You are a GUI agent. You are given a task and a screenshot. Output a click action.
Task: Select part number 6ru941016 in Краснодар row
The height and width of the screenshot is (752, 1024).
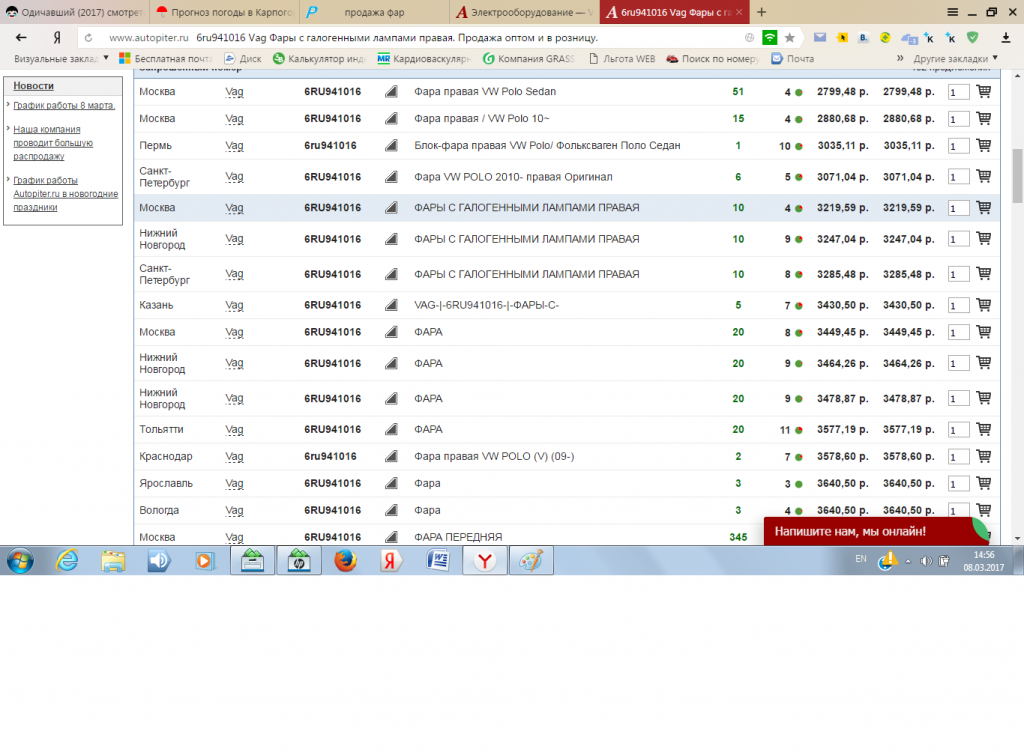pos(330,456)
